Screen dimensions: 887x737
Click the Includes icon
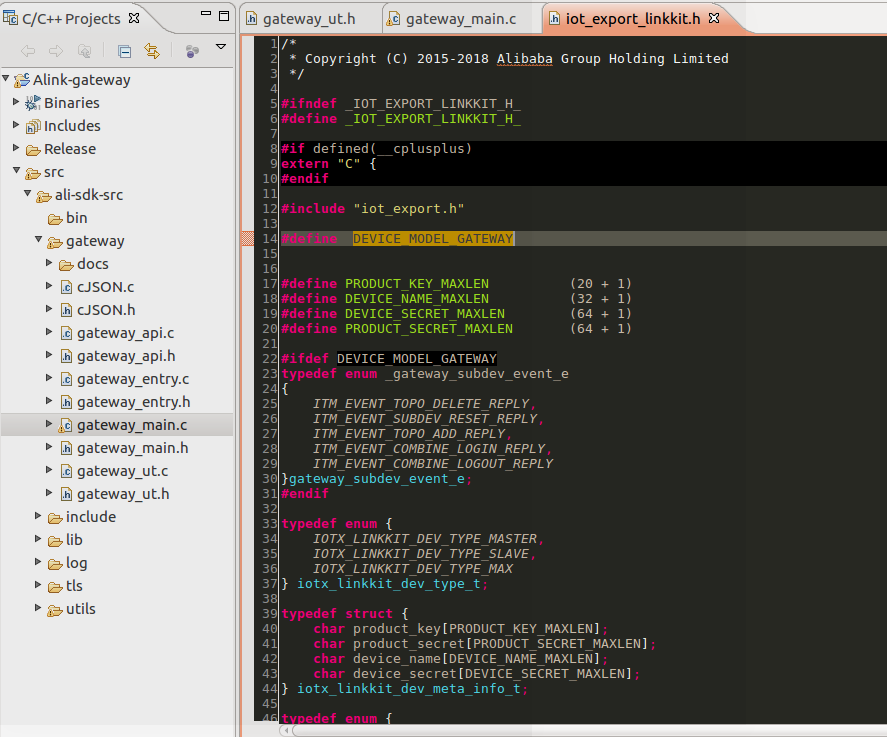pyautogui.click(x=33, y=126)
